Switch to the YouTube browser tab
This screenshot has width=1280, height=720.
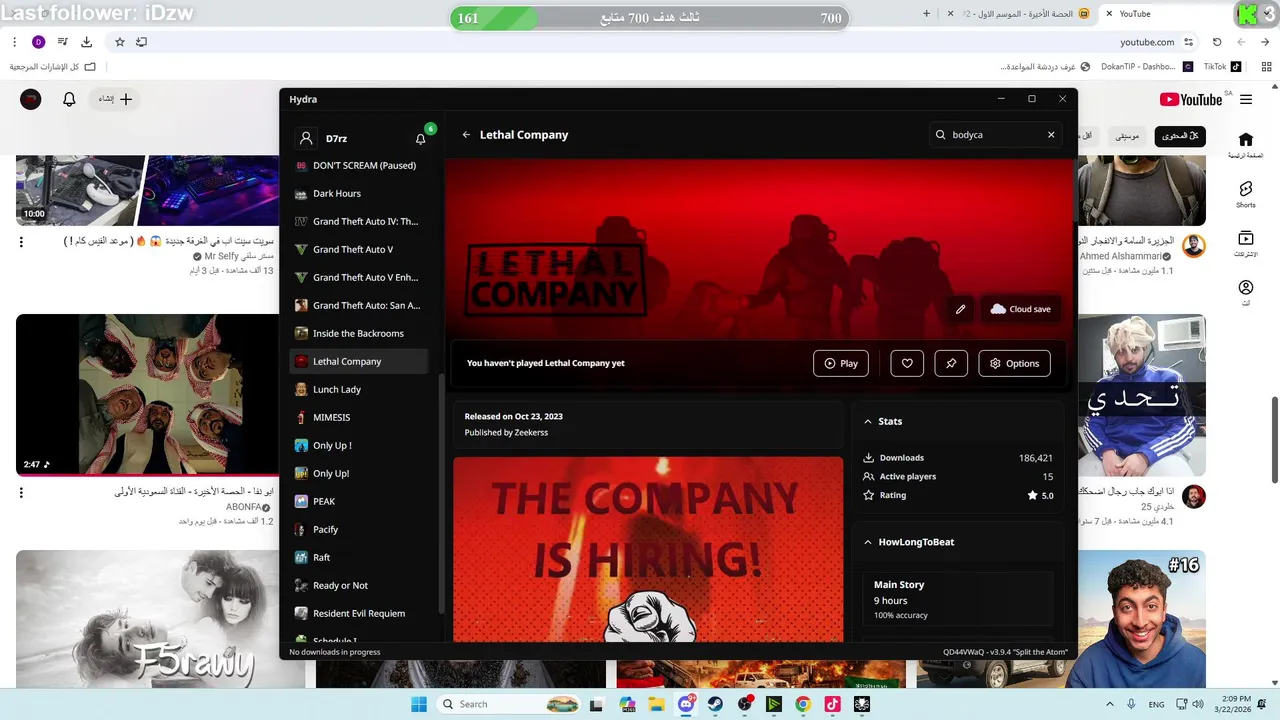tap(1165, 14)
